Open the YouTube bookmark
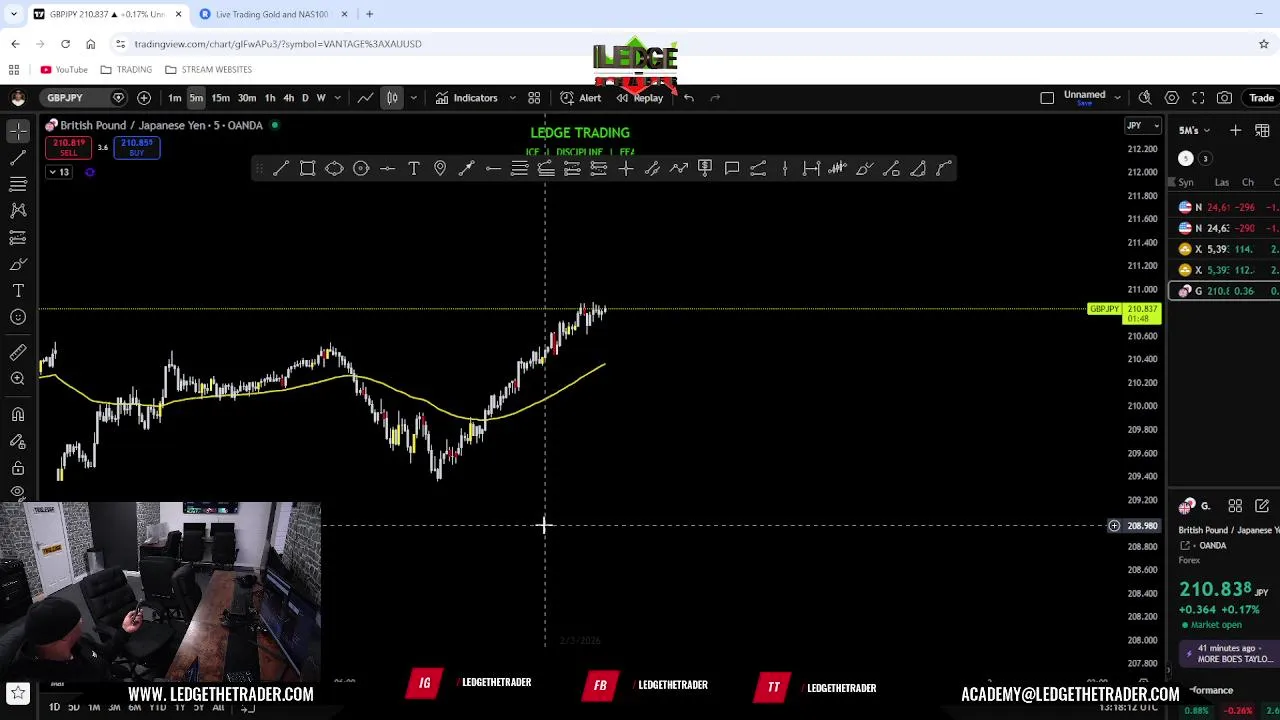 (x=64, y=70)
